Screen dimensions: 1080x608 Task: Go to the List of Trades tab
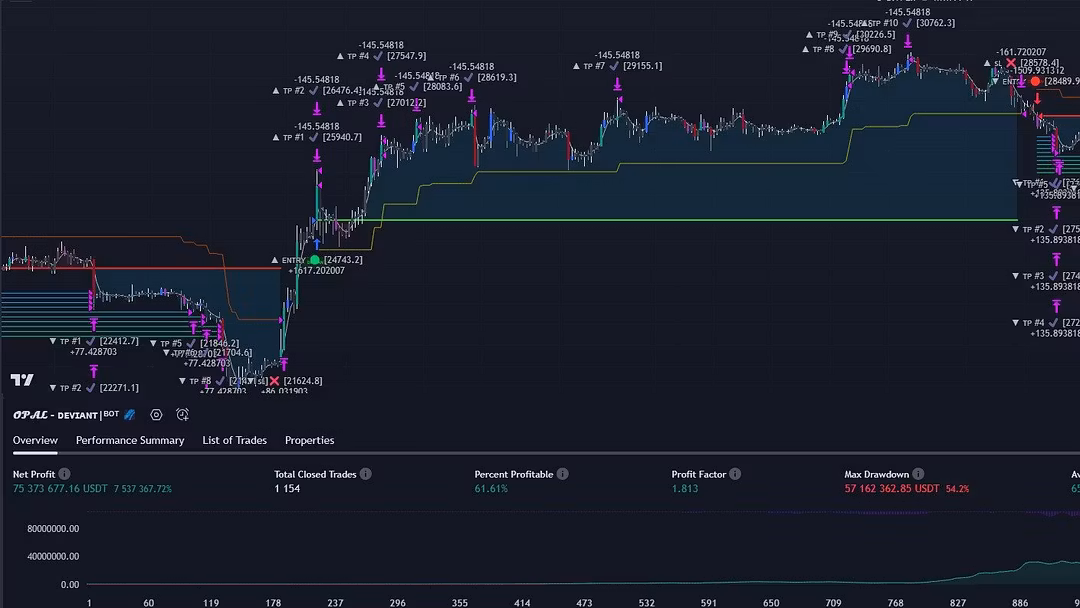point(234,441)
